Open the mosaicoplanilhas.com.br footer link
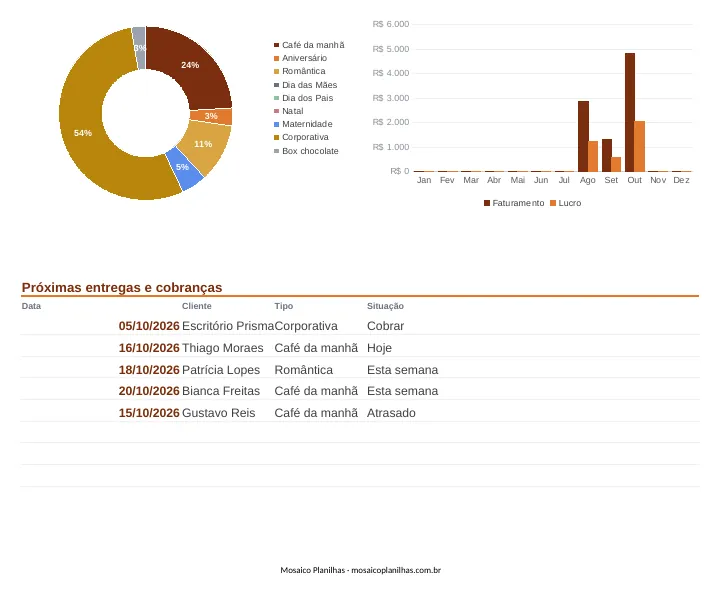Image resolution: width=719 pixels, height=595 pixels. point(396,570)
